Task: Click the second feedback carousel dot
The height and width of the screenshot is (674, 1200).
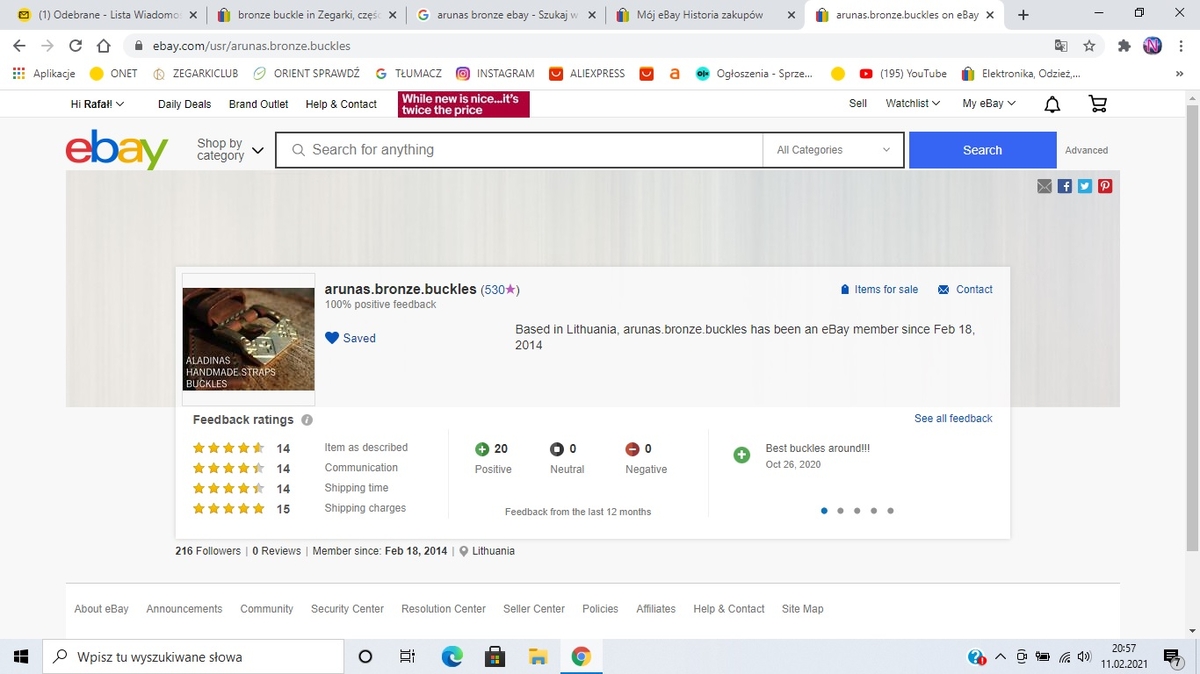Action: [x=840, y=511]
